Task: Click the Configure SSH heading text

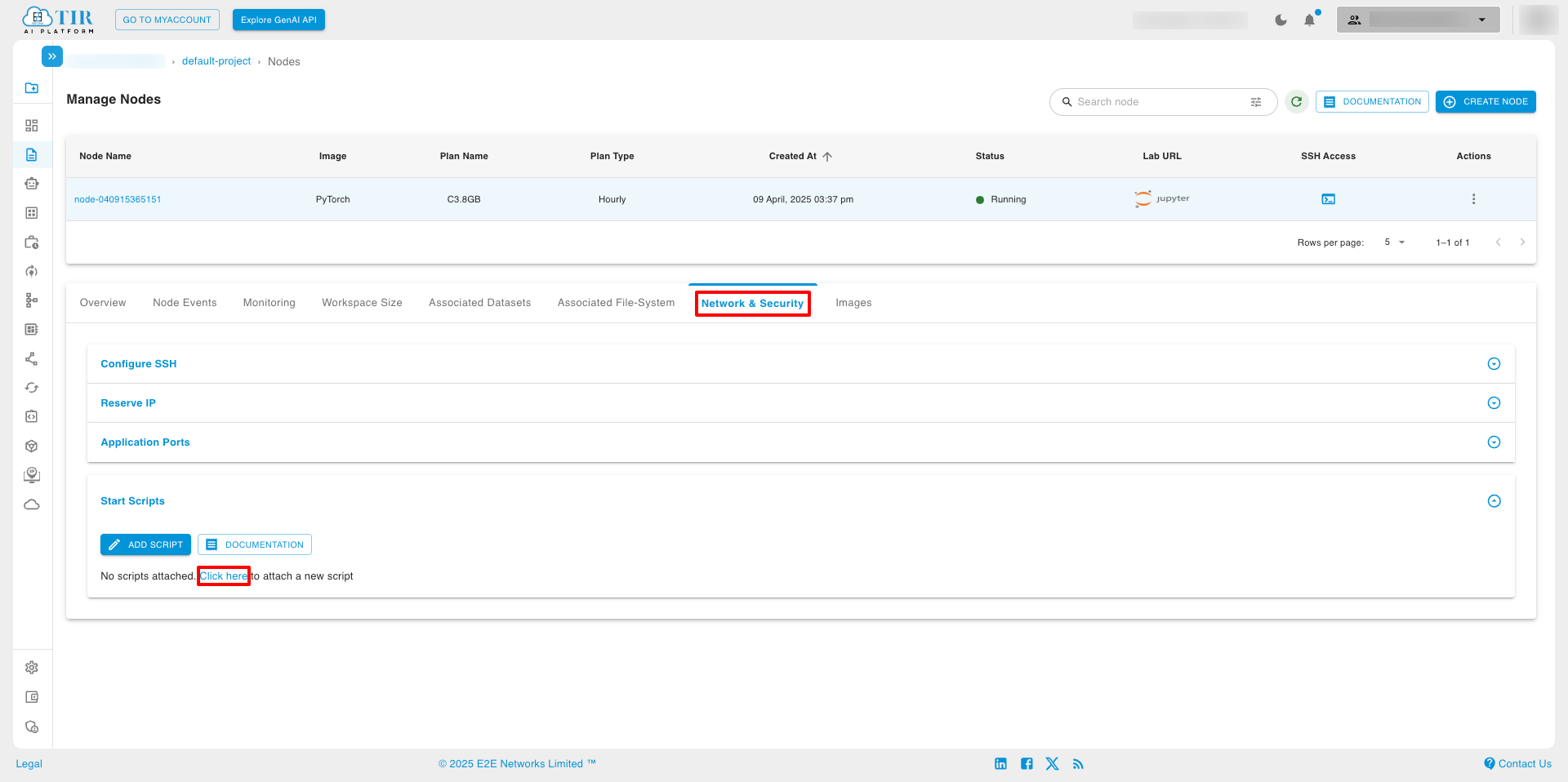Action: click(x=139, y=364)
